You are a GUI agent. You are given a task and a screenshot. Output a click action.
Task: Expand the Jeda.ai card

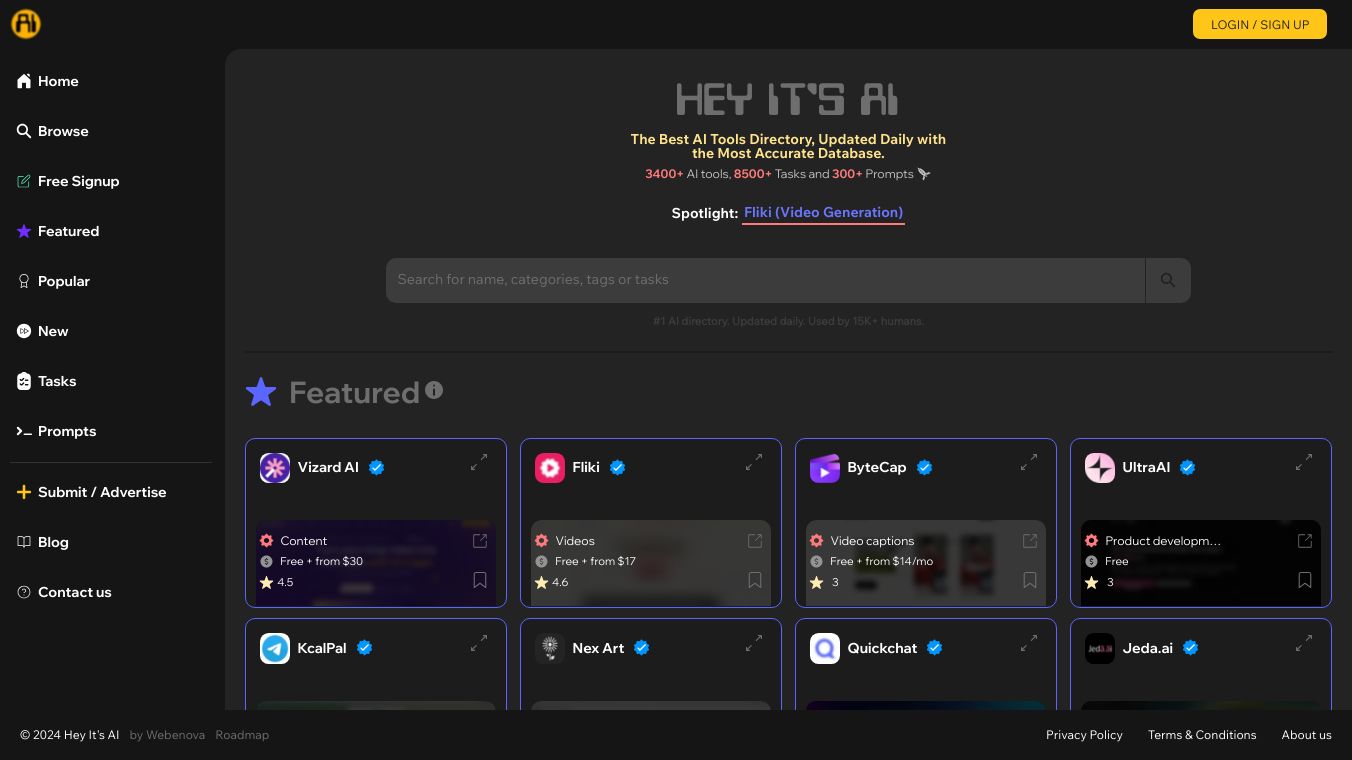pyautogui.click(x=1304, y=643)
